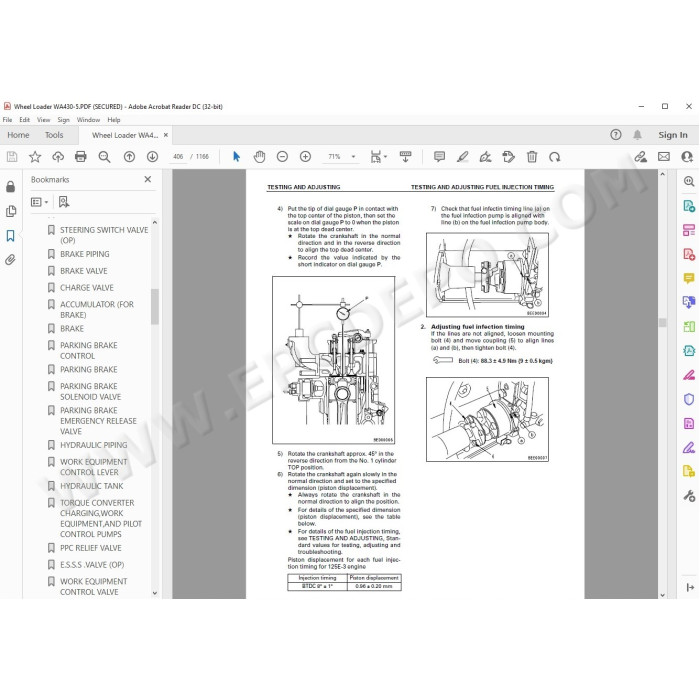The image size is (700, 700).
Task: Click the Sign In button
Action: pos(673,135)
